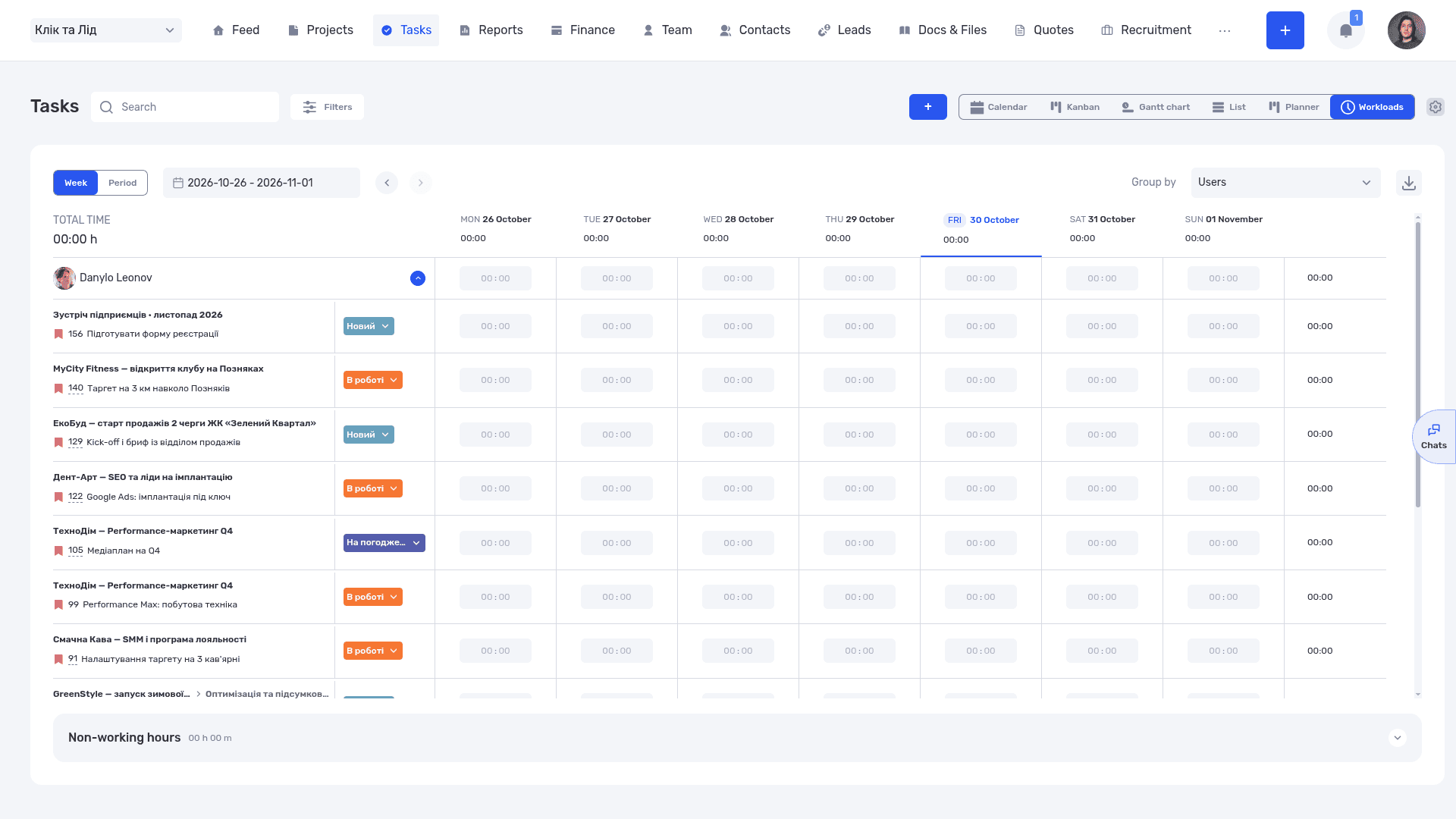Open task 105 Медіаплан на Q4
Screen dimensions: 1456x819
123,551
